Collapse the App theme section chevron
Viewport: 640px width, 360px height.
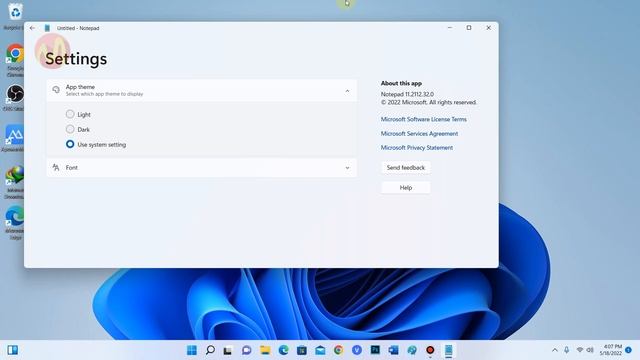click(x=347, y=91)
